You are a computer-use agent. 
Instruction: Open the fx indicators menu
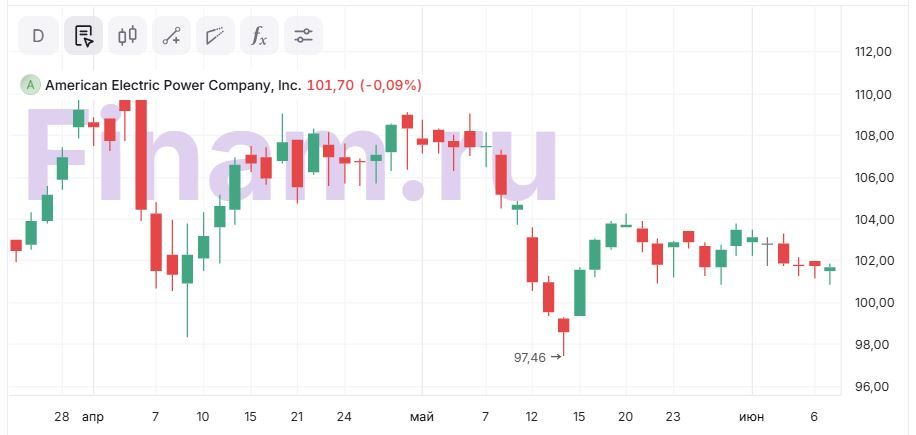click(259, 36)
